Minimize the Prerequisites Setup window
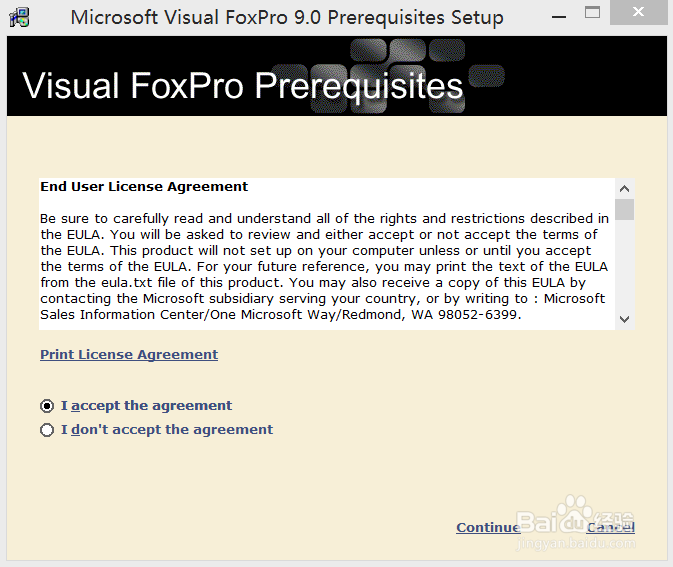Screen dimensions: 673x567 pyautogui.click(x=560, y=16)
